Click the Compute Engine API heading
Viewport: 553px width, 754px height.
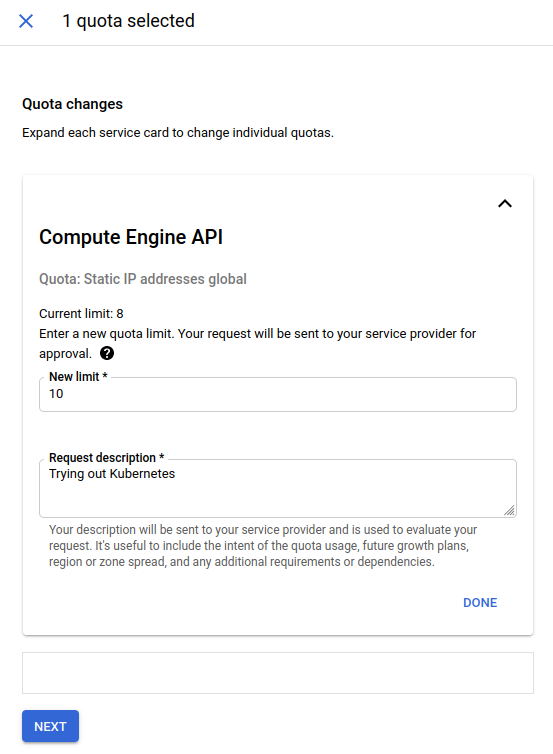pos(131,237)
